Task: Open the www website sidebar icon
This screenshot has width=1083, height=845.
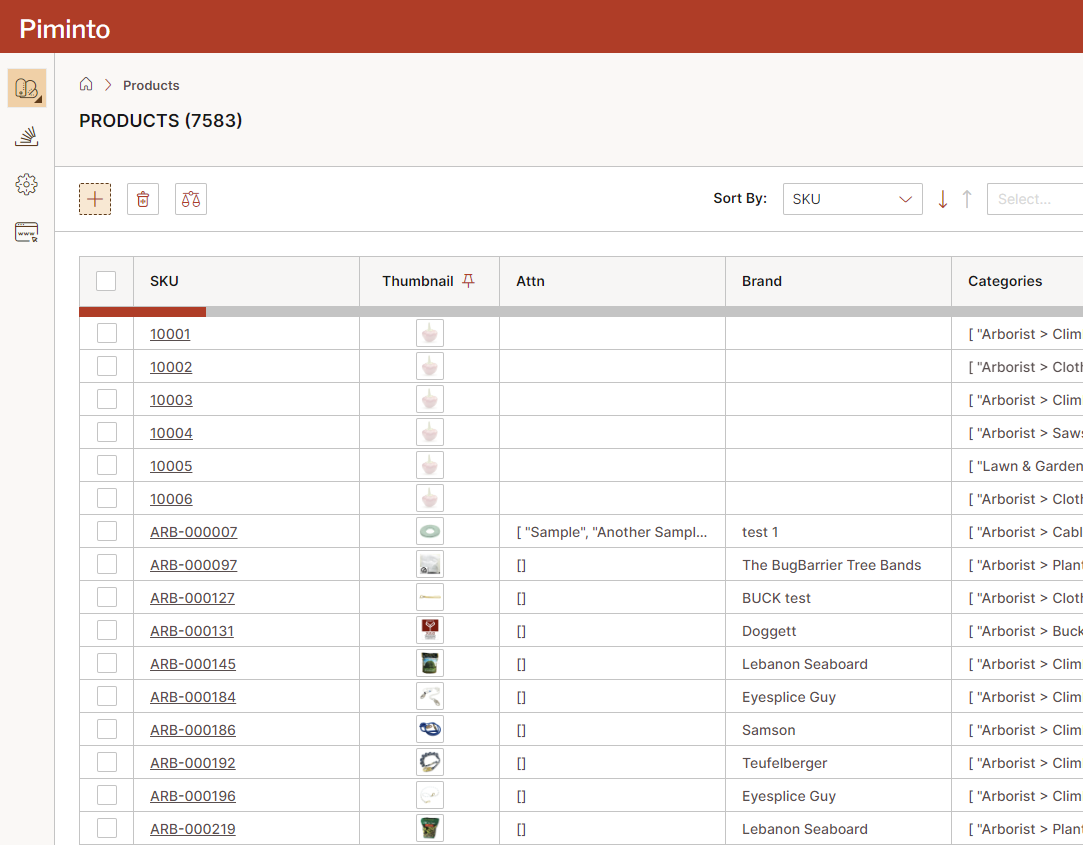Action: point(27,232)
